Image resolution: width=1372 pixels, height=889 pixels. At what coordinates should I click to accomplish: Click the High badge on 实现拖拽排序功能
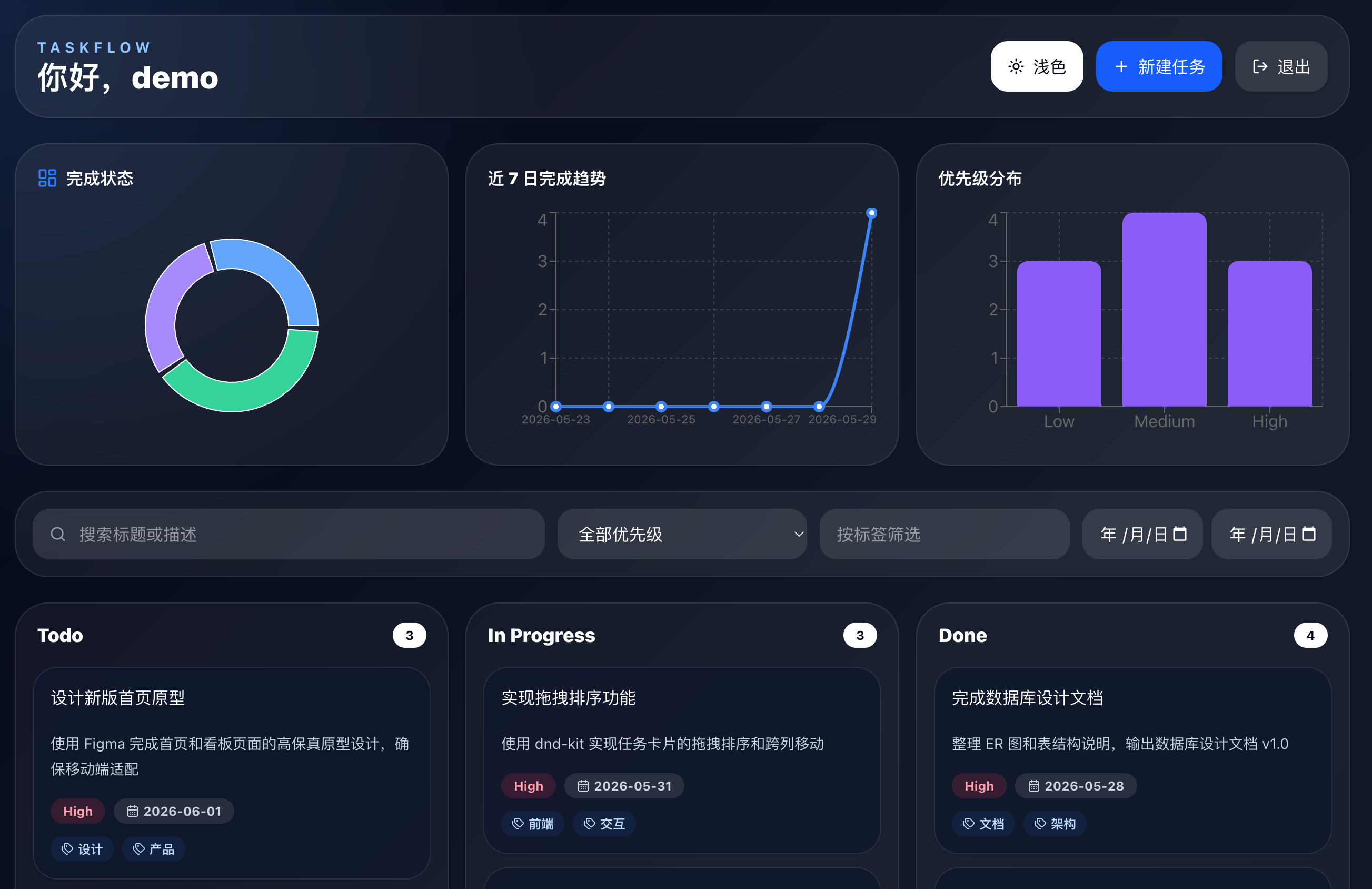click(528, 786)
